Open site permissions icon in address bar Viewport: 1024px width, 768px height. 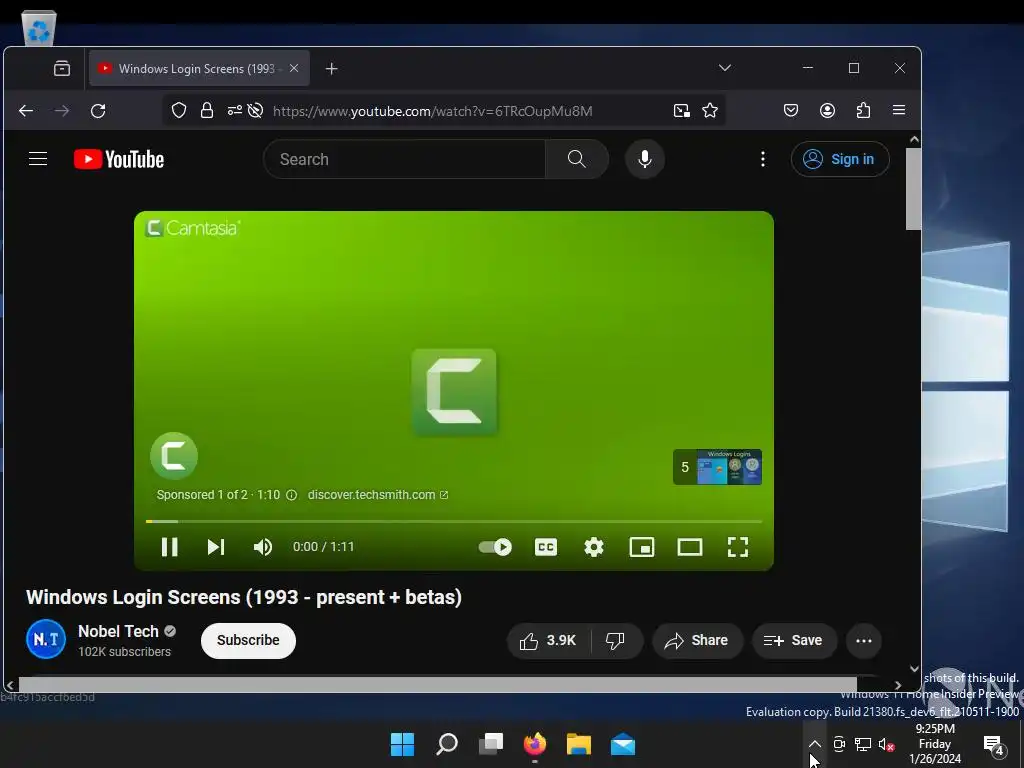tap(234, 110)
